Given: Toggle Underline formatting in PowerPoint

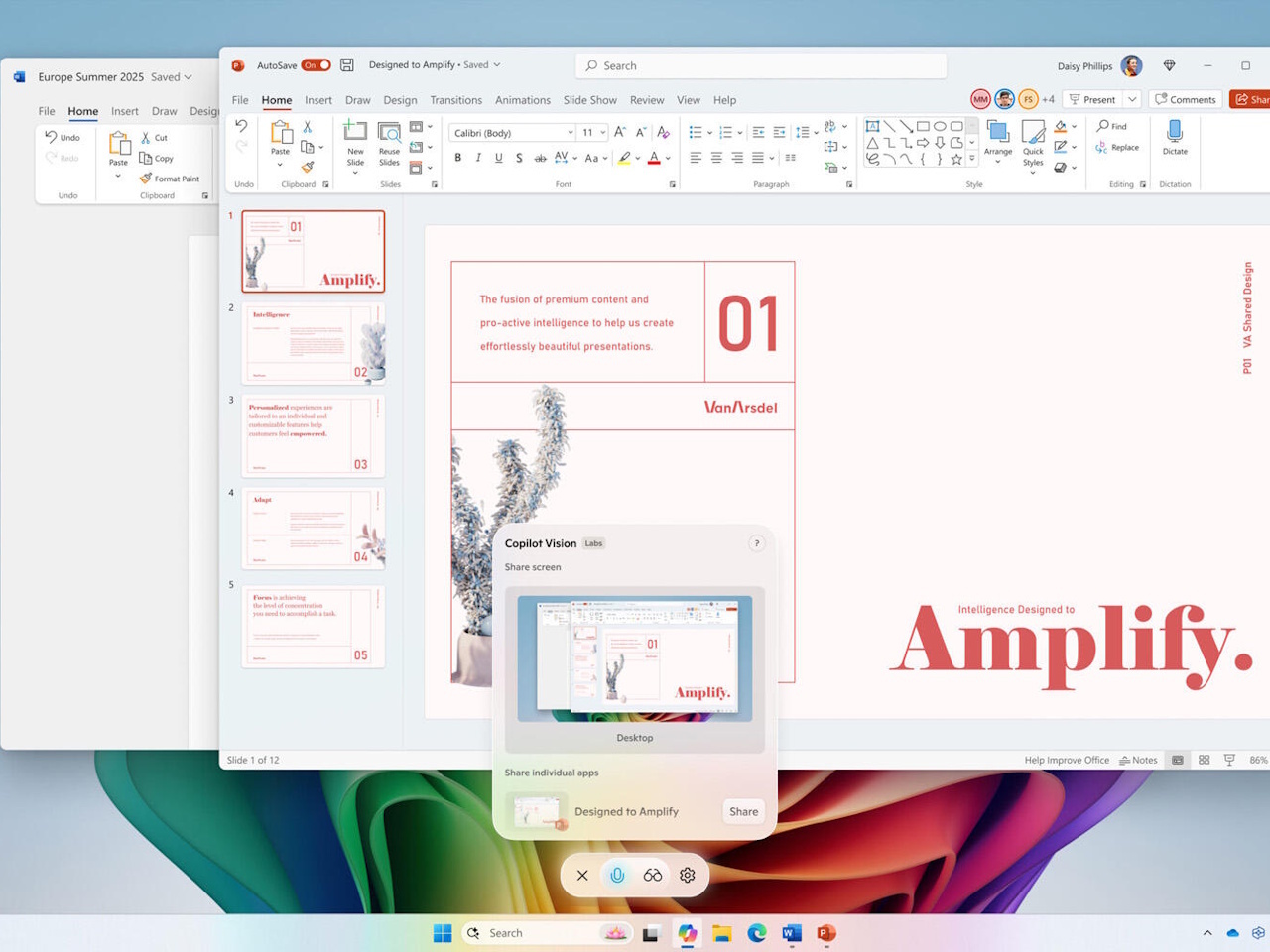Looking at the screenshot, I should pos(498,158).
